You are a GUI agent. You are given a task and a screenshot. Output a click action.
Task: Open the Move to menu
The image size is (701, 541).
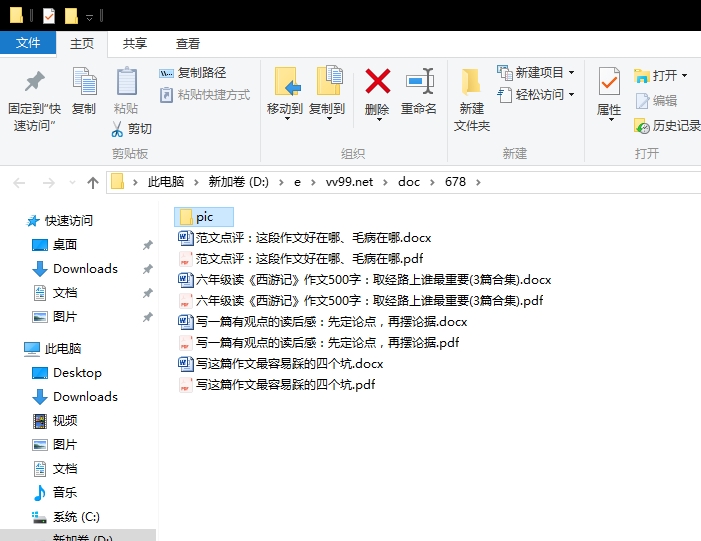285,94
